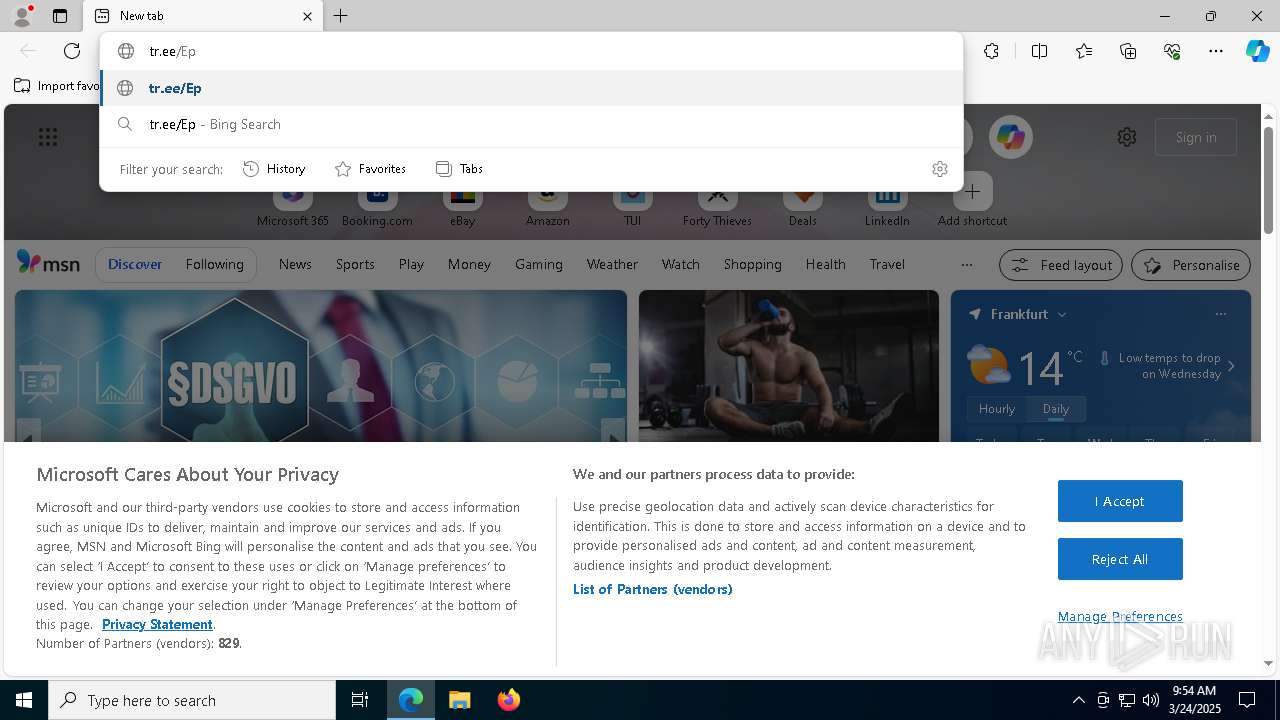Image resolution: width=1280 pixels, height=720 pixels.
Task: Expand more categories ellipsis
Action: point(966,265)
